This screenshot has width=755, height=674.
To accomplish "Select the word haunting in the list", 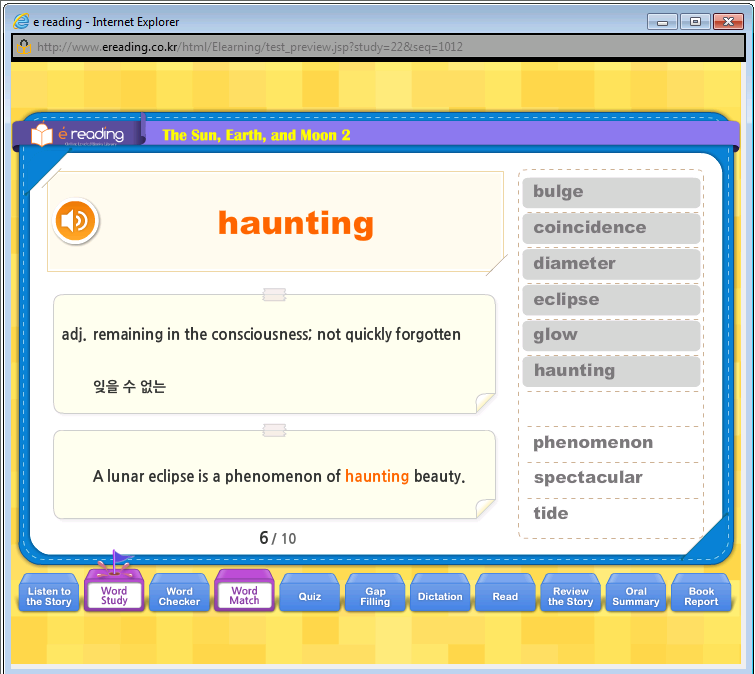I will point(611,371).
